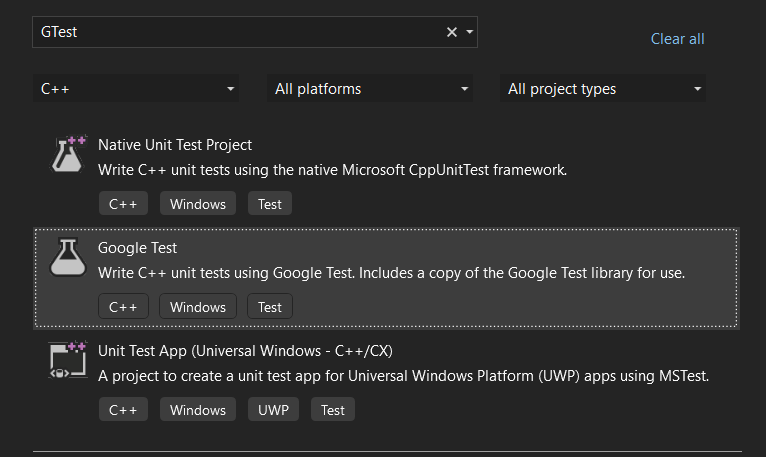Click the Google Test flask icon
This screenshot has width=766, height=457.
click(x=68, y=257)
